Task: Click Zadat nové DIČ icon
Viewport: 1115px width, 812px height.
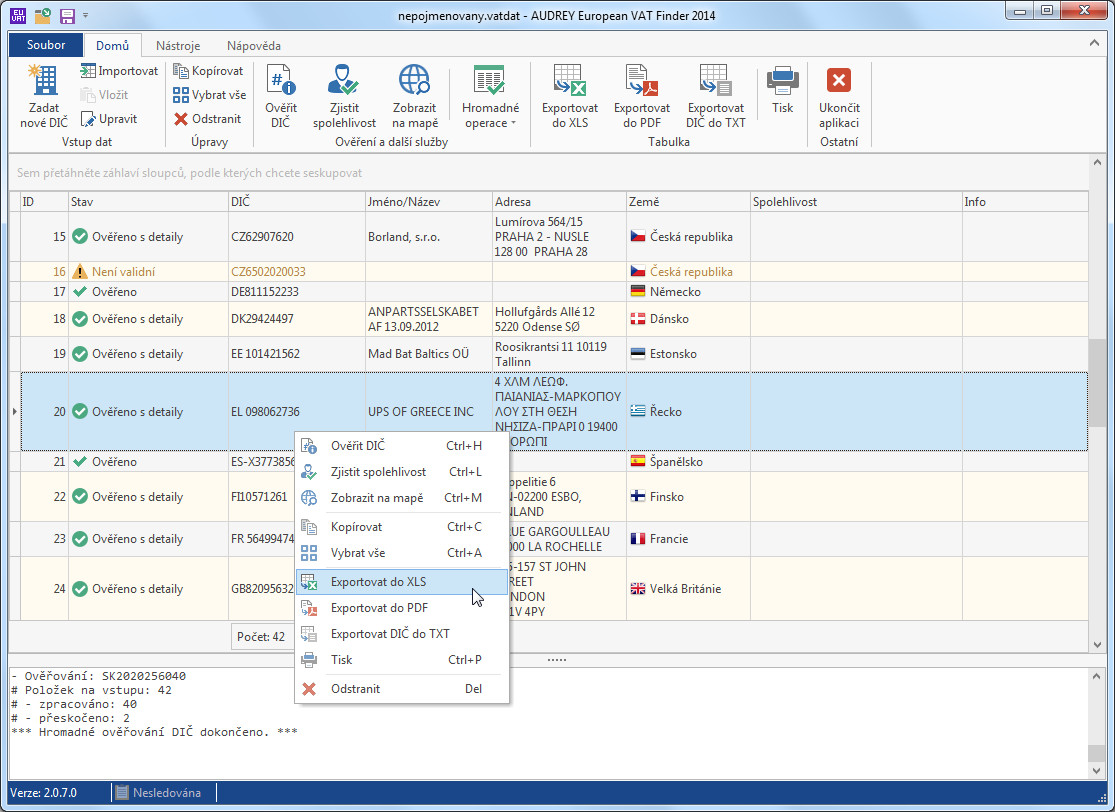Action: point(43,80)
